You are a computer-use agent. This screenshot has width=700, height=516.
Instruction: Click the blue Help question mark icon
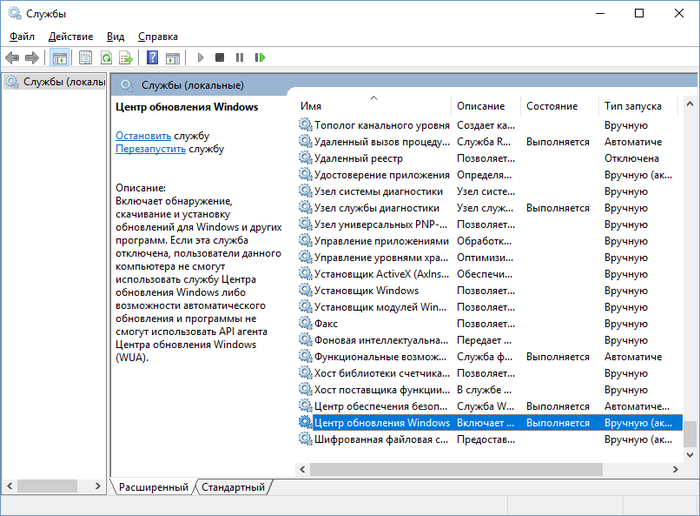[x=152, y=58]
